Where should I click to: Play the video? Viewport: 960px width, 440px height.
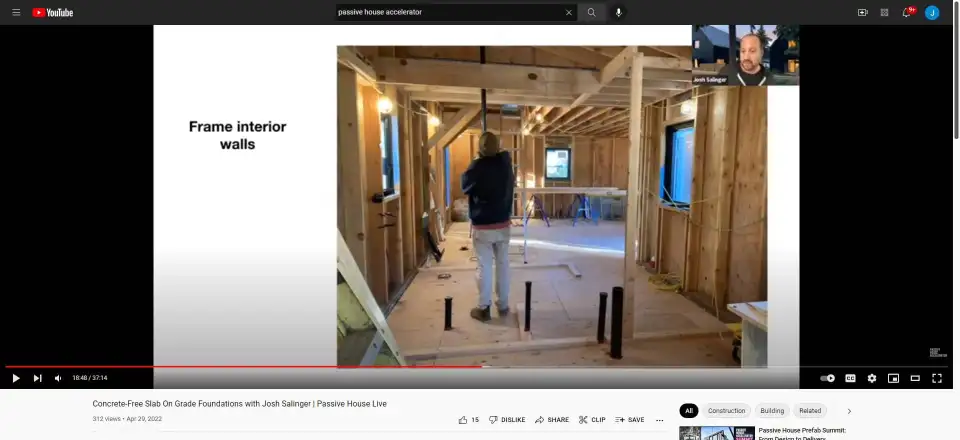coord(15,378)
